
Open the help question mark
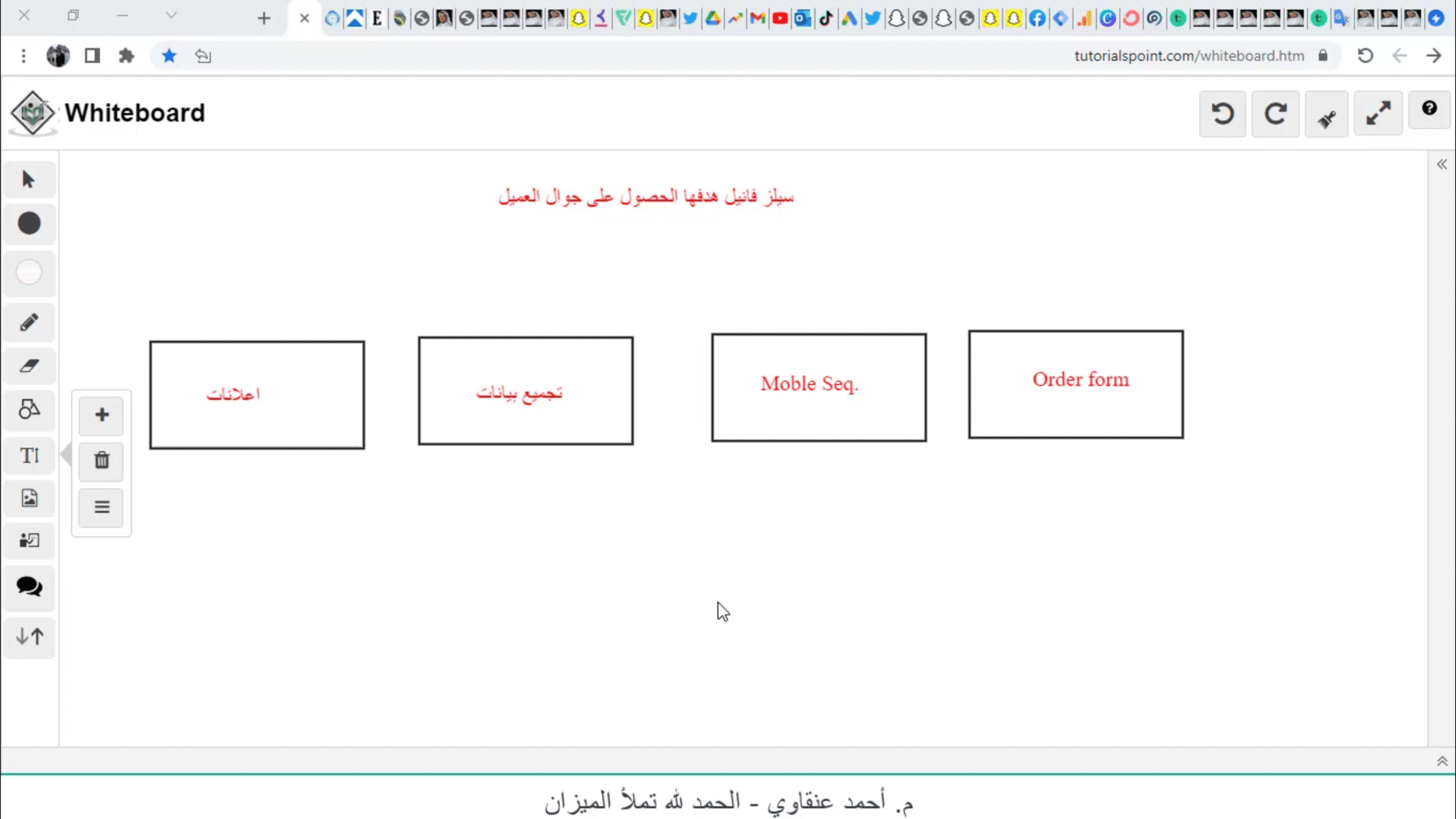point(1429,108)
